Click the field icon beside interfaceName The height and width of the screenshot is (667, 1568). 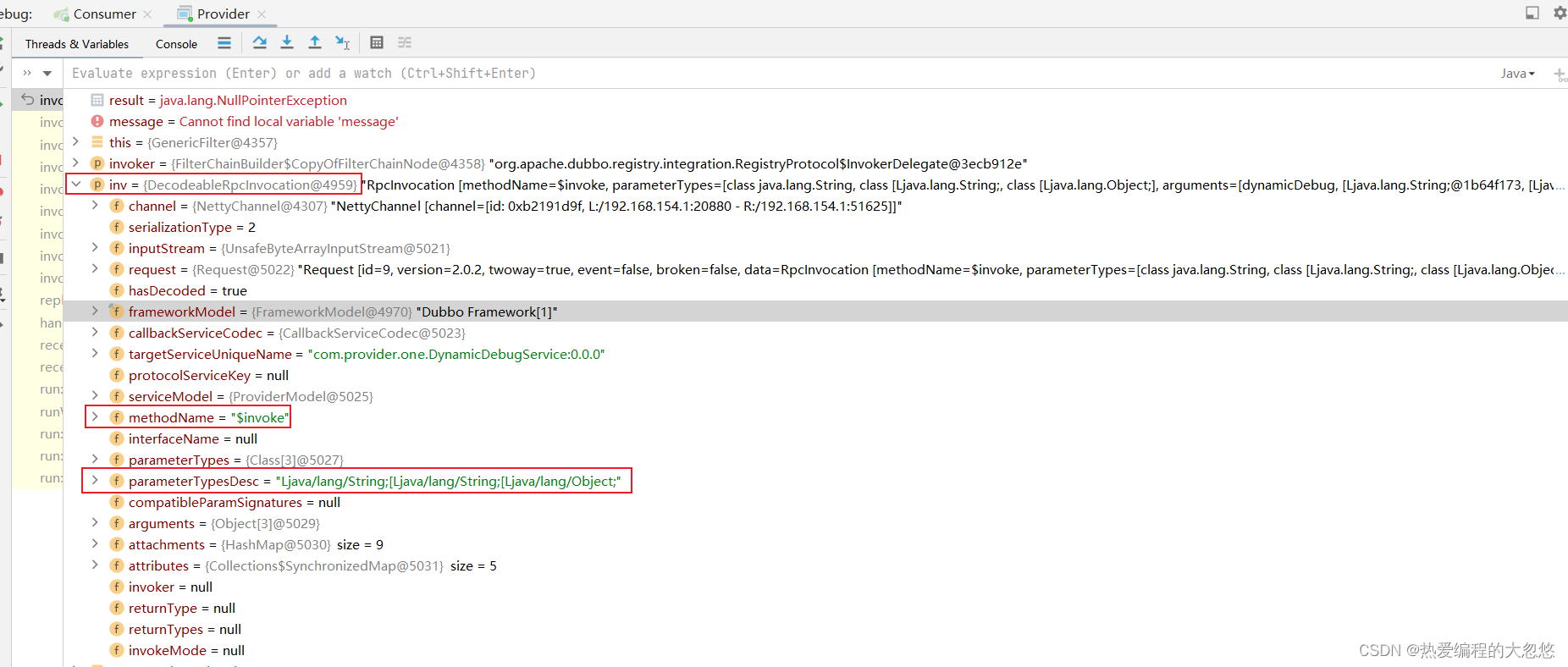tap(117, 438)
